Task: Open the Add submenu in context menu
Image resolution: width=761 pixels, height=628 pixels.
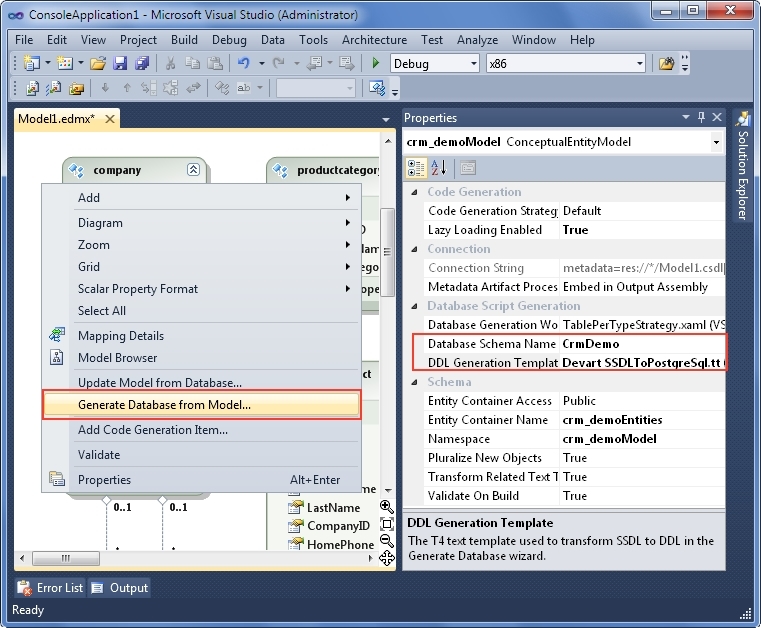Action: pos(202,198)
